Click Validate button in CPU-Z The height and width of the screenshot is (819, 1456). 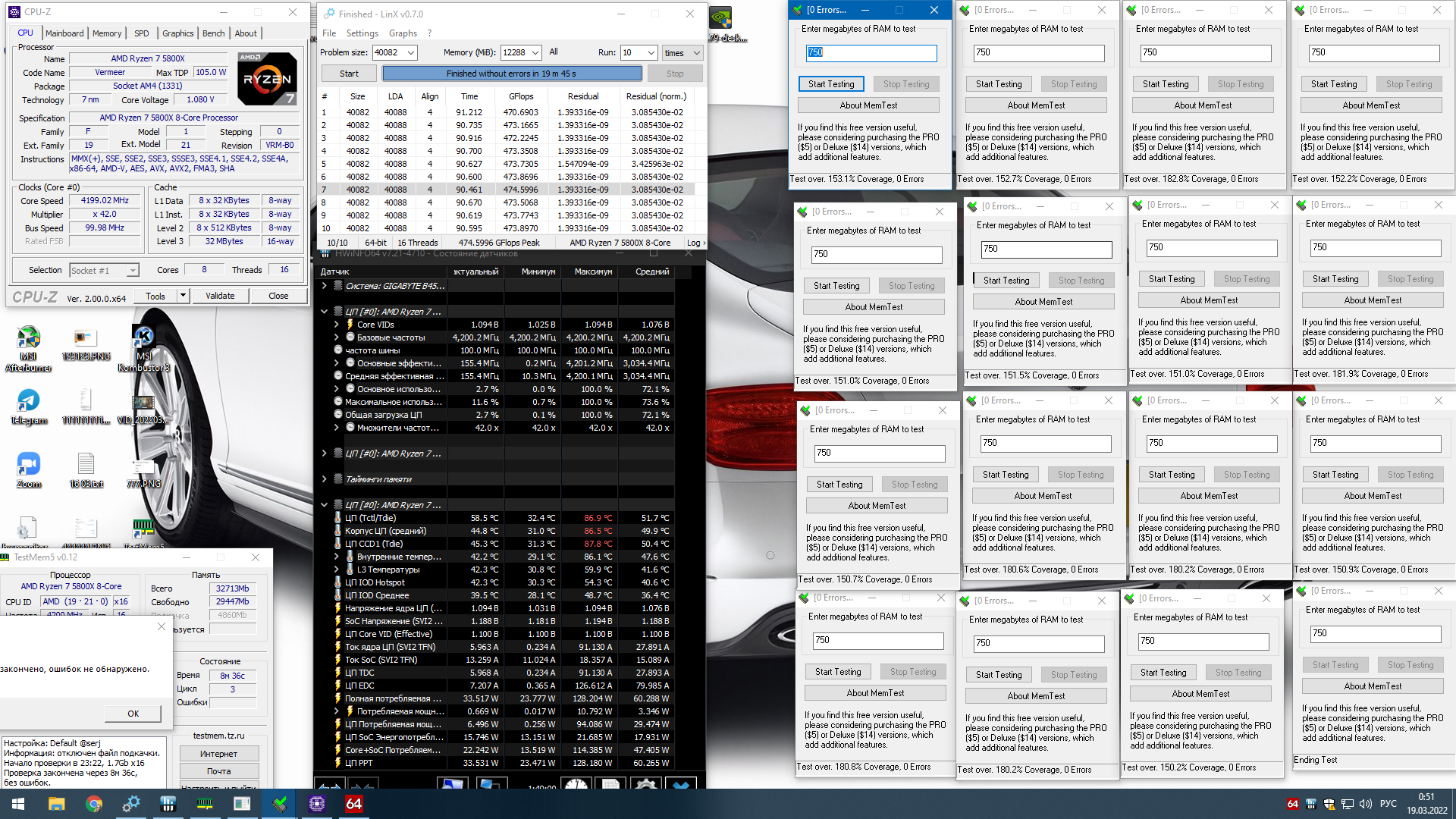[220, 296]
